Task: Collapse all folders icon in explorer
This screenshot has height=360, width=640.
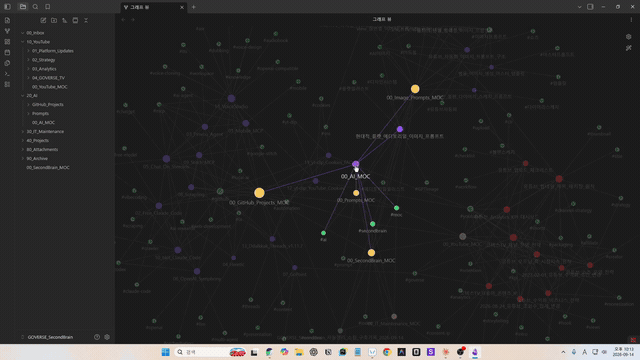Action: click(x=86, y=20)
